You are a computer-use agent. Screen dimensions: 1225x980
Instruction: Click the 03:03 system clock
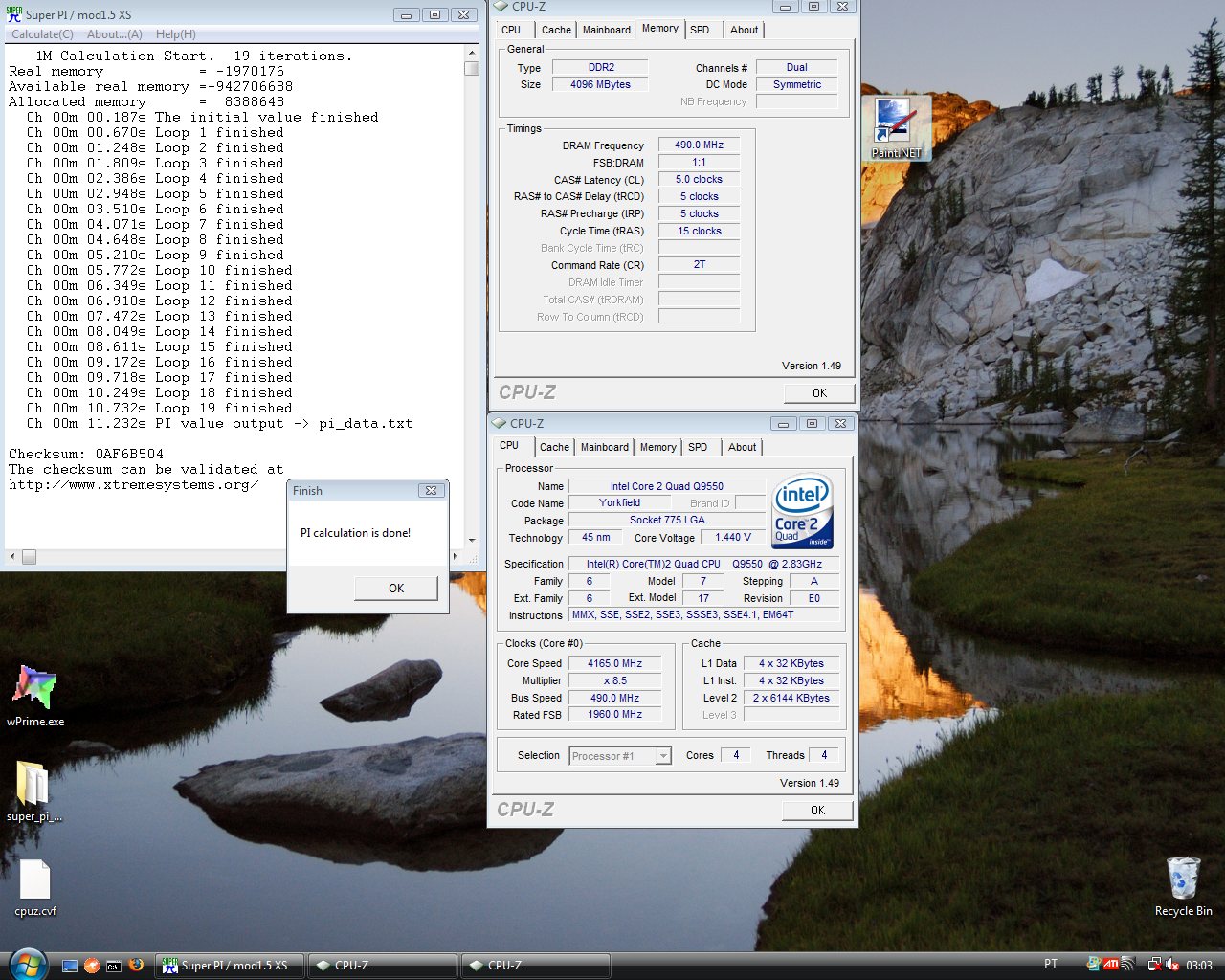point(1199,966)
